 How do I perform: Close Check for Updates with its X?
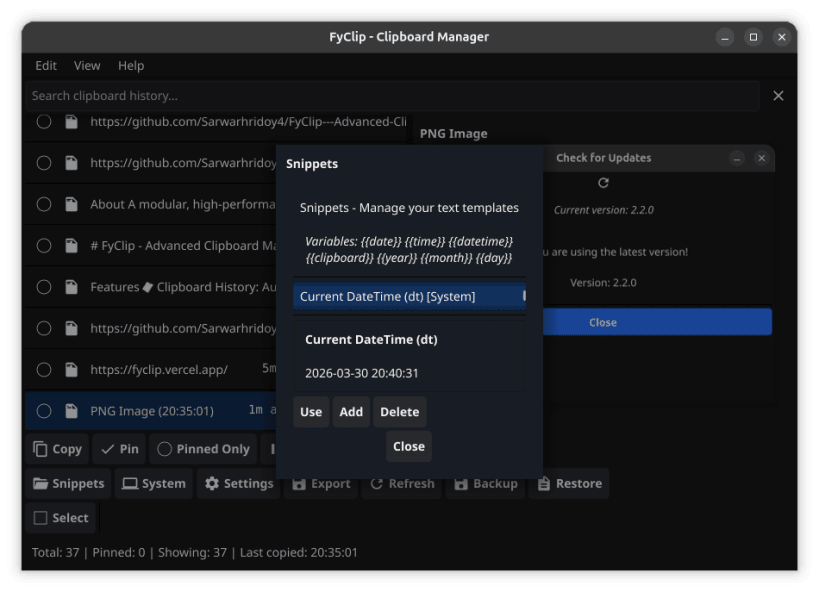[x=762, y=158]
